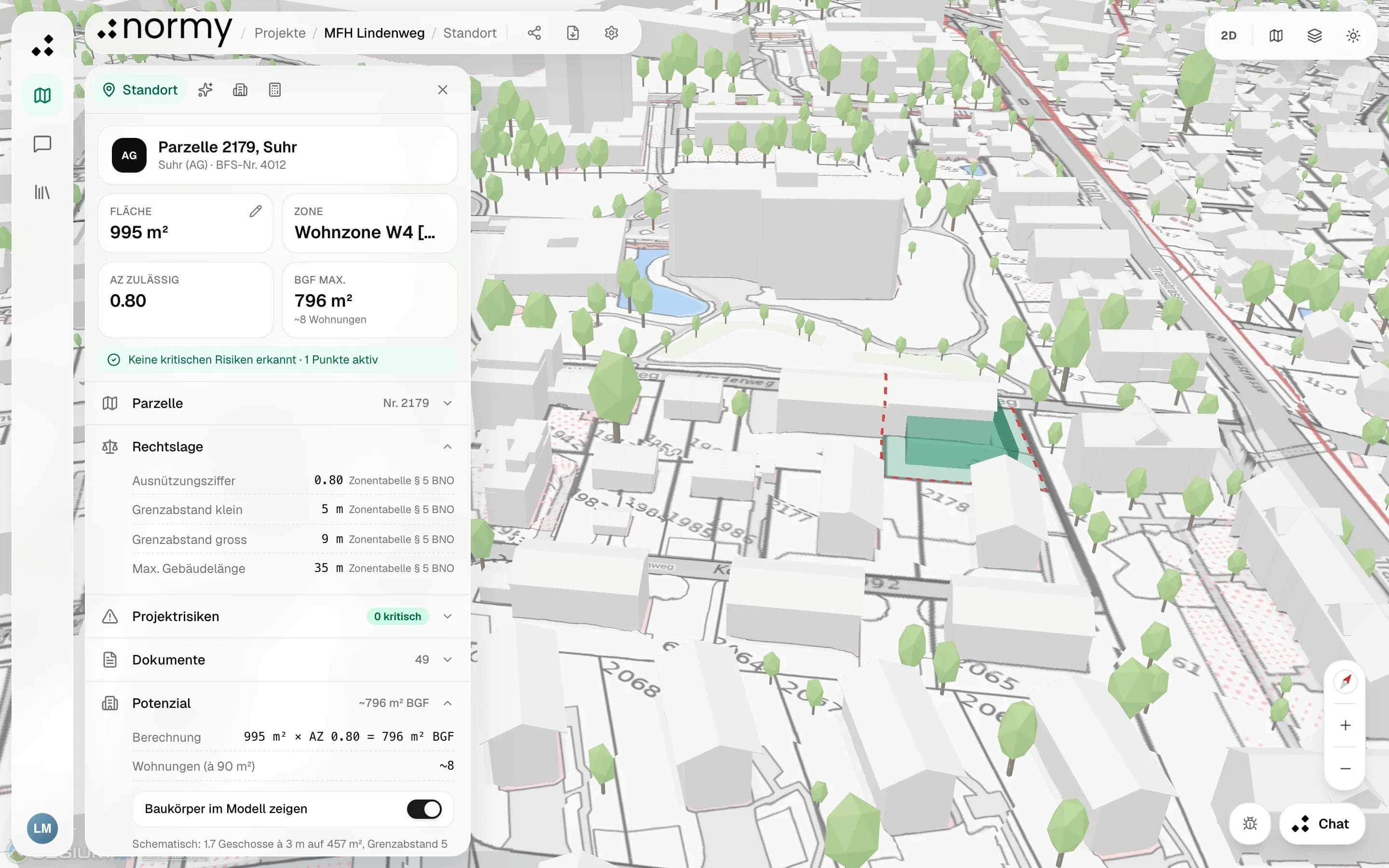This screenshot has height=868, width=1389.
Task: Click the export document icon
Action: [x=573, y=33]
